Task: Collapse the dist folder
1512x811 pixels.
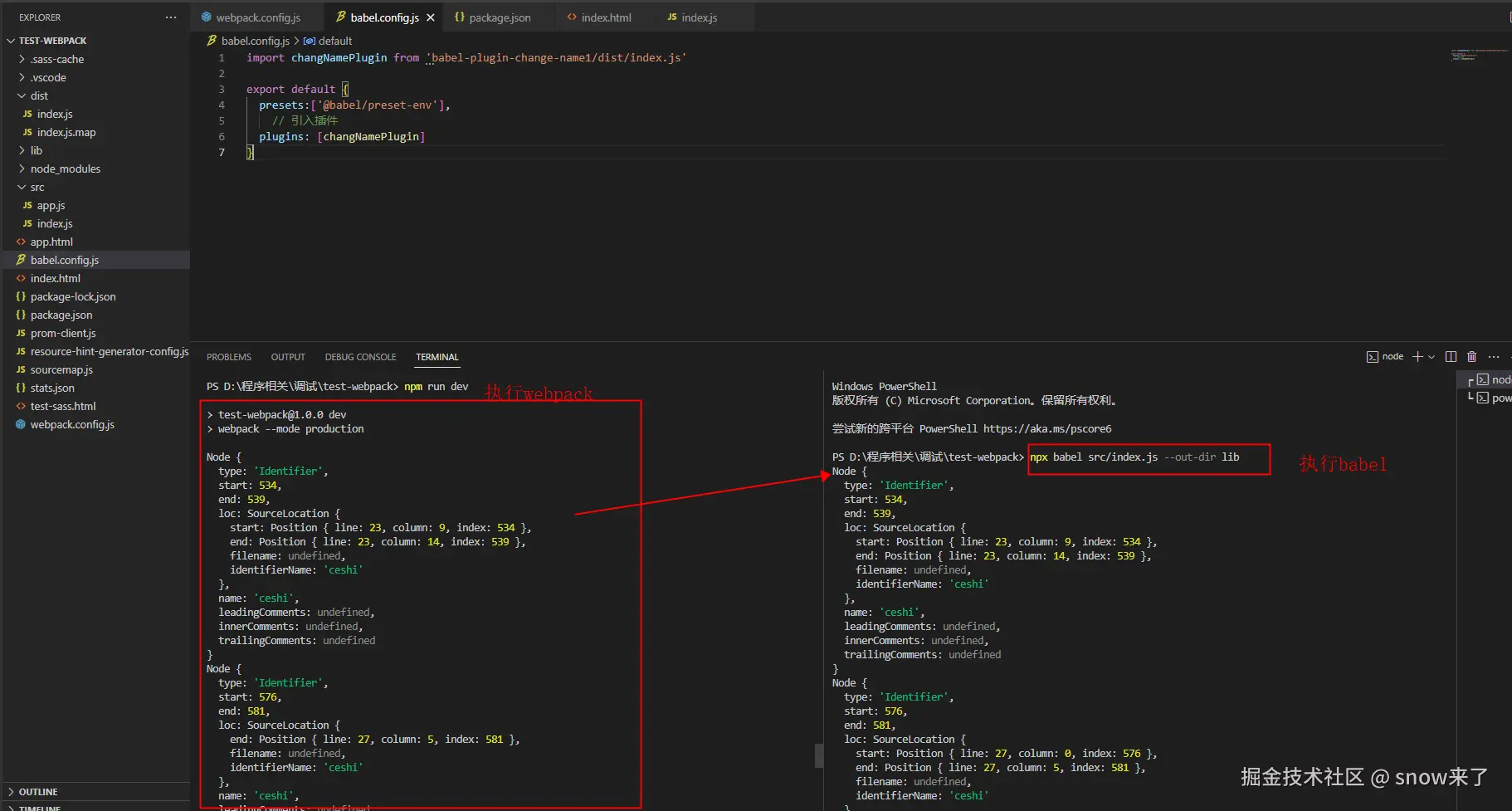Action: pyautogui.click(x=22, y=95)
